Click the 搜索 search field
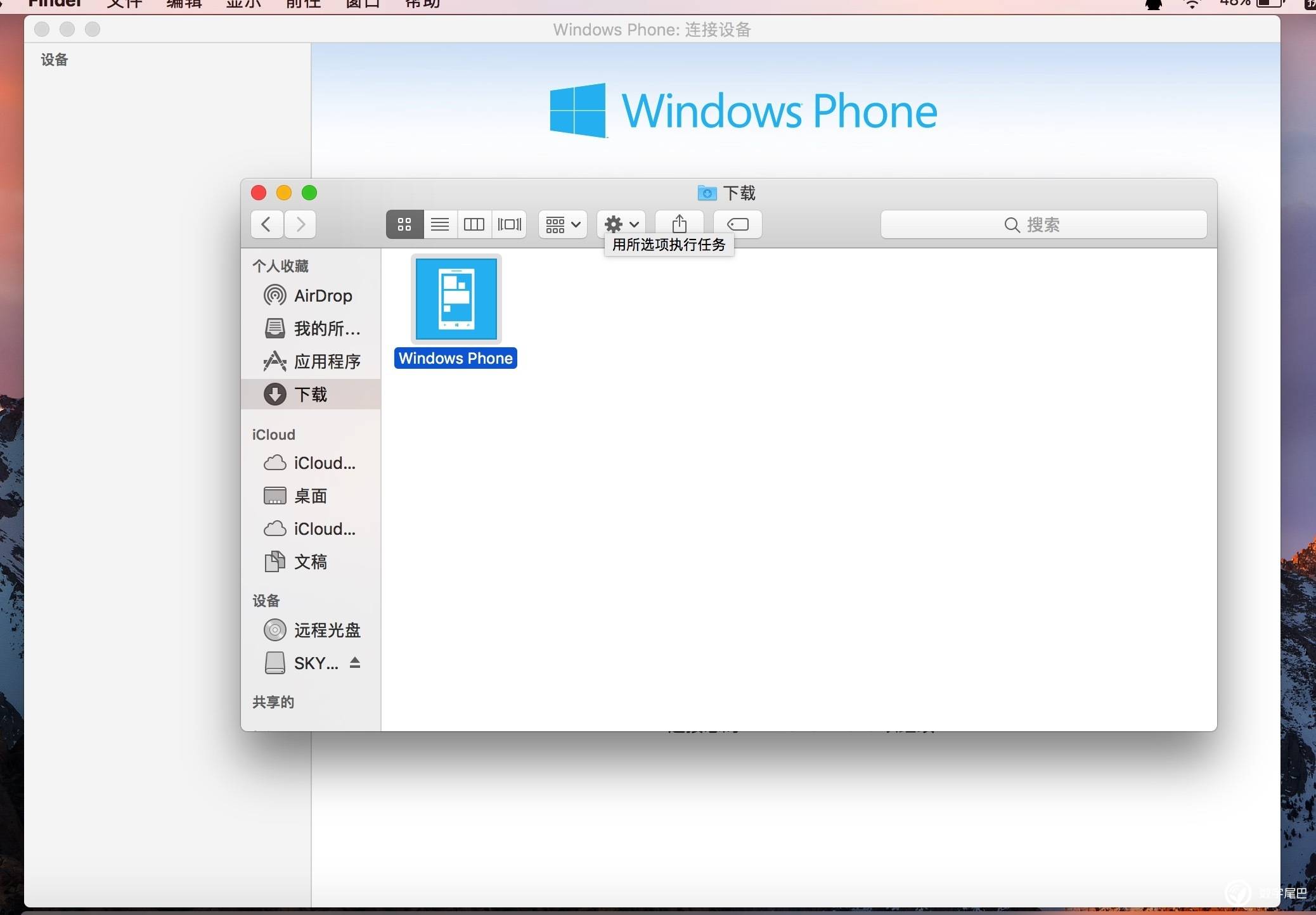This screenshot has height=915, width=1316. pos(1043,224)
